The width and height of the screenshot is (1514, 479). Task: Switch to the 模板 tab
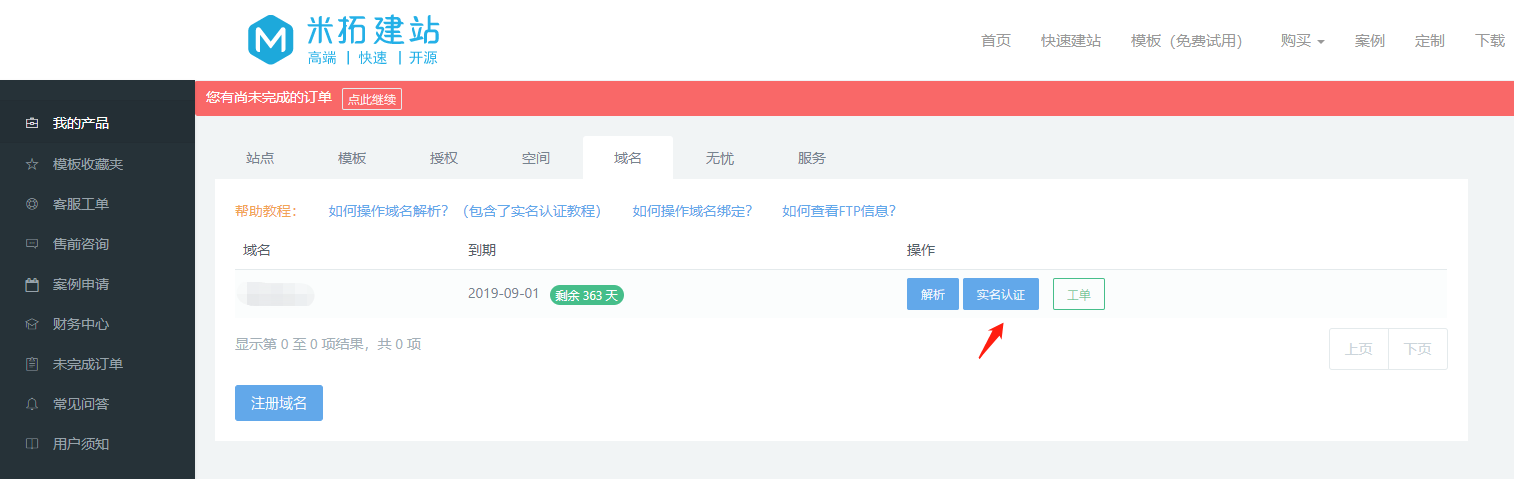pos(352,158)
